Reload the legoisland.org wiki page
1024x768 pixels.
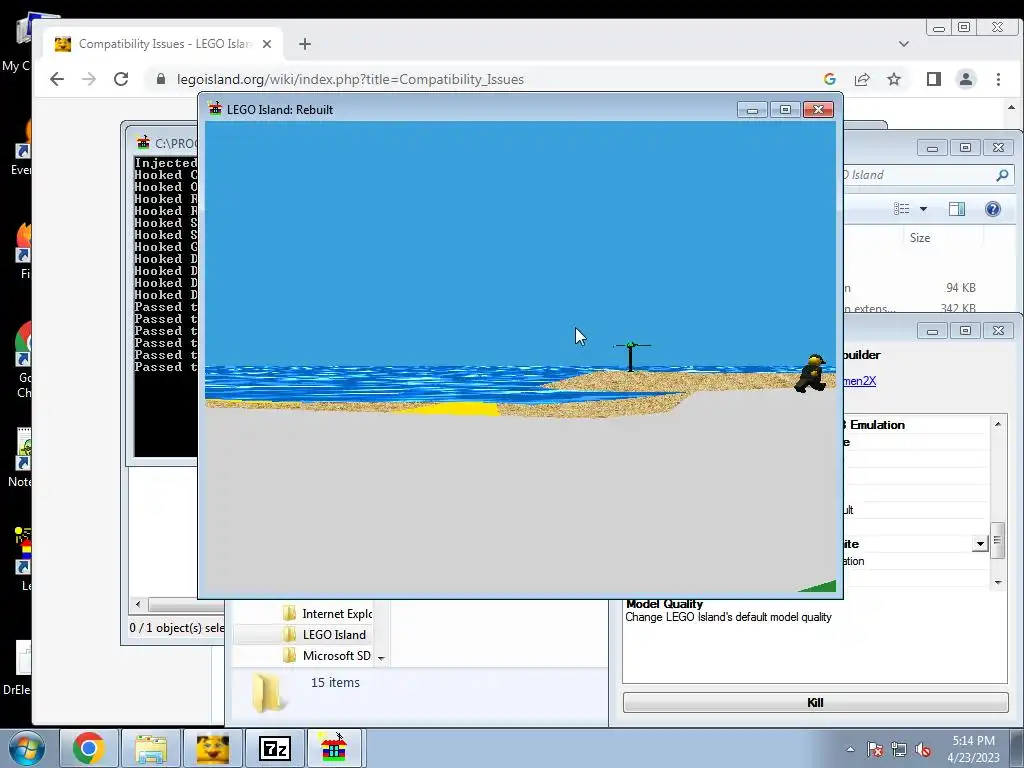tap(121, 79)
